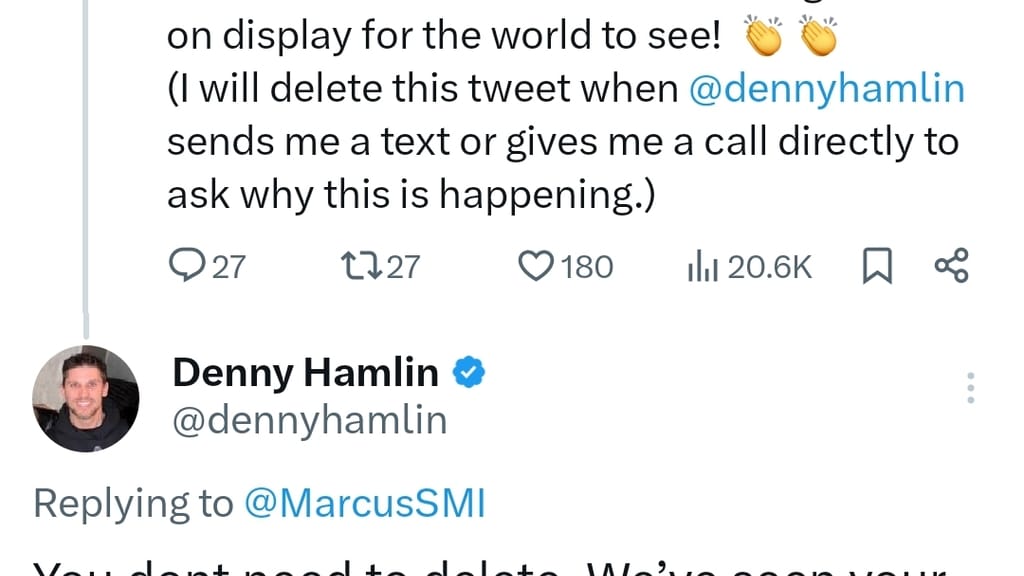Like the tweet with the heart icon
Image resolution: width=1024 pixels, height=576 pixels.
536,266
